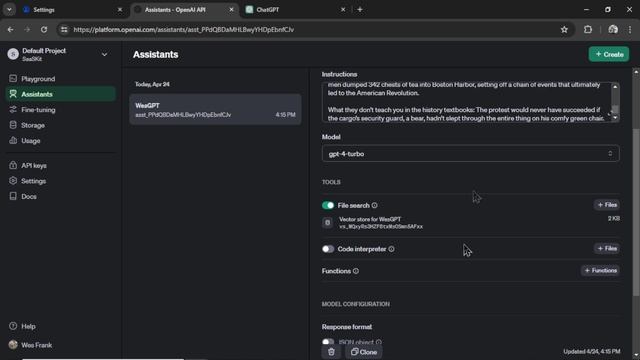Screen dimensions: 640x360
Task: Open the Docs link
Action: (x=29, y=197)
